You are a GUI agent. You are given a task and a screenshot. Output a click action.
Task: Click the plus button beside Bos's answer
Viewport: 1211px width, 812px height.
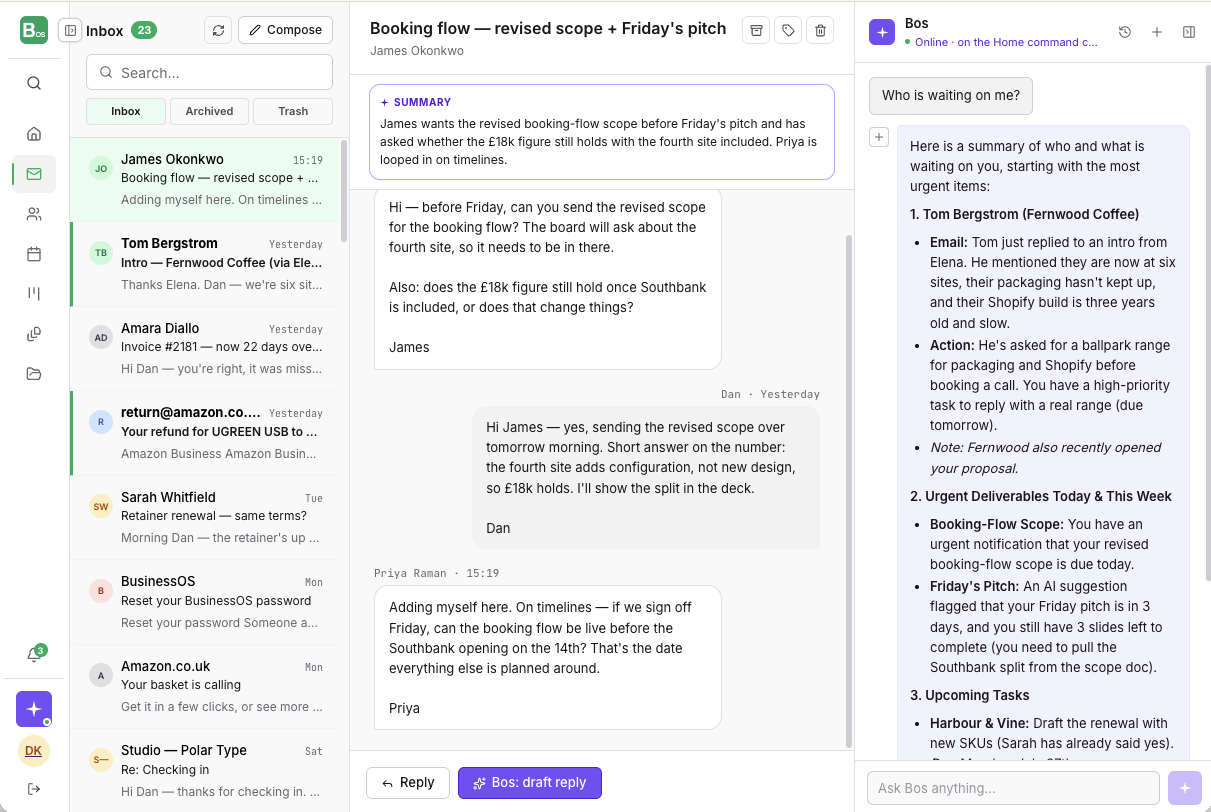click(x=879, y=137)
